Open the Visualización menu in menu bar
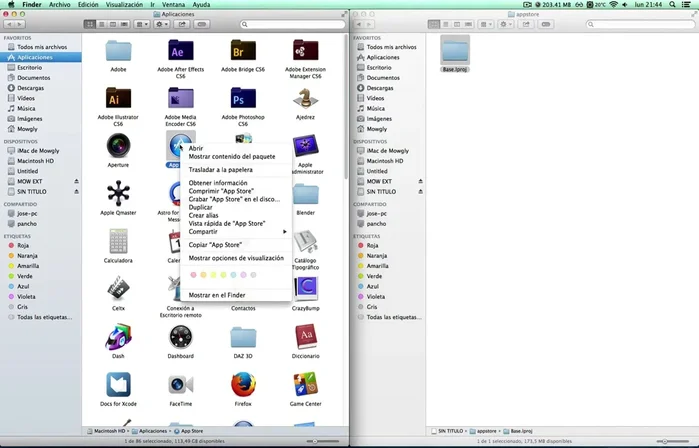Viewport: 699px width, 448px height. (125, 5)
